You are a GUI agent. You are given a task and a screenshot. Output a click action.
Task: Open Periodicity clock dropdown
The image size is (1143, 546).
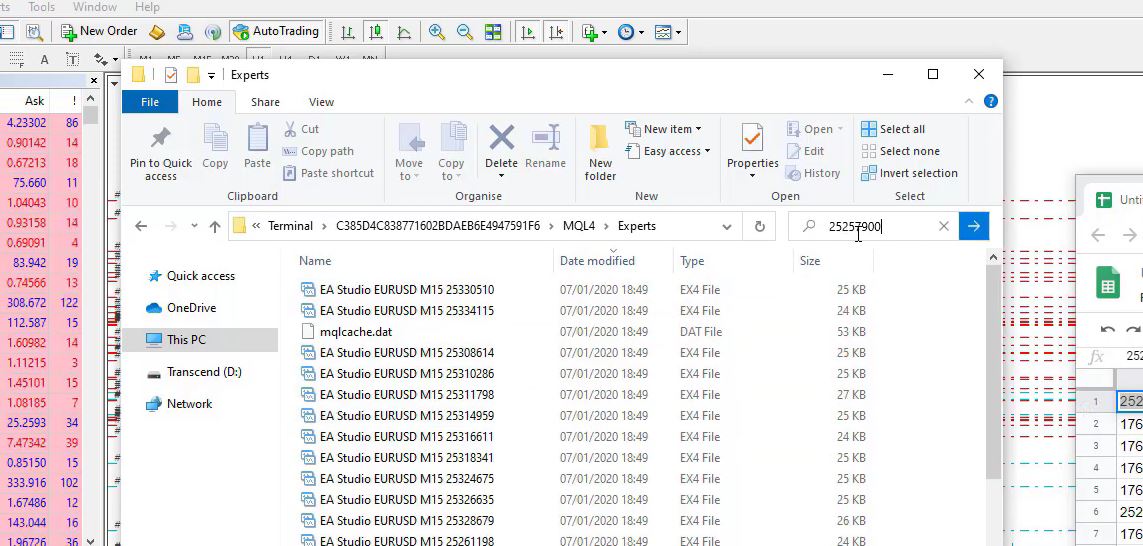point(631,32)
